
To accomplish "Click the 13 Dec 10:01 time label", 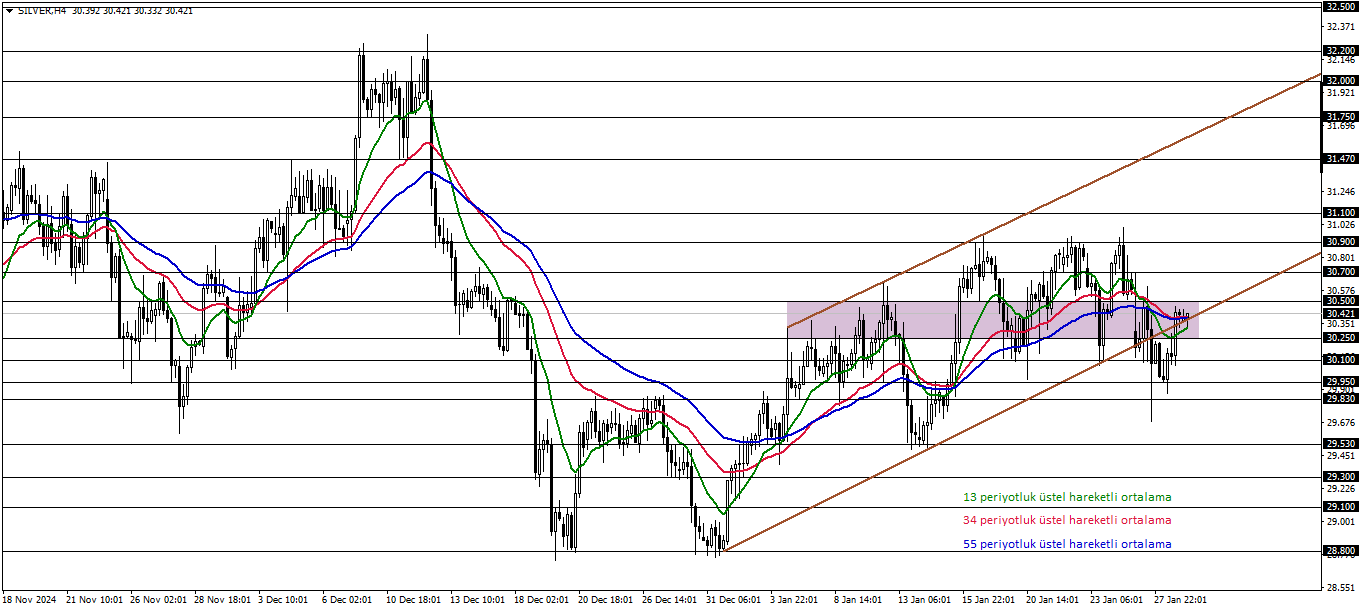I will coord(479,600).
